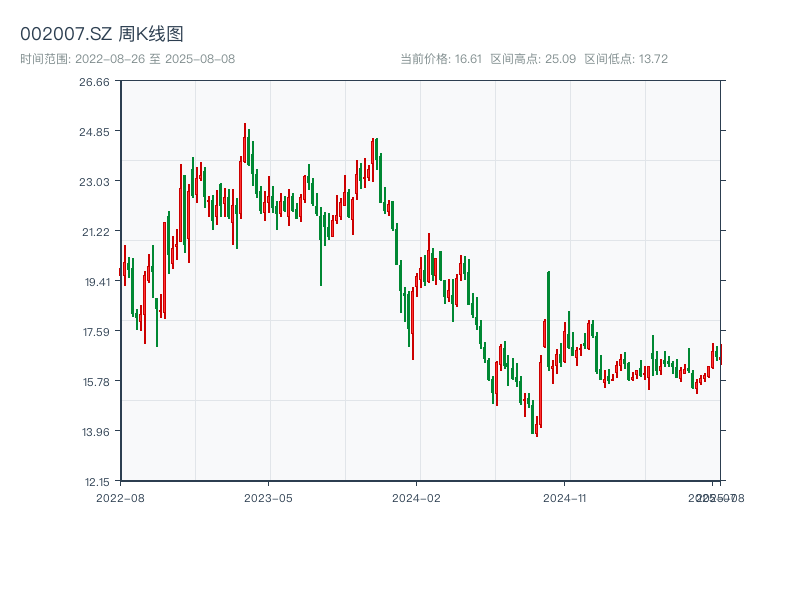Viewport: 800px width, 600px height.
Task: Click the 2024-02 x-axis date label
Action: click(417, 497)
